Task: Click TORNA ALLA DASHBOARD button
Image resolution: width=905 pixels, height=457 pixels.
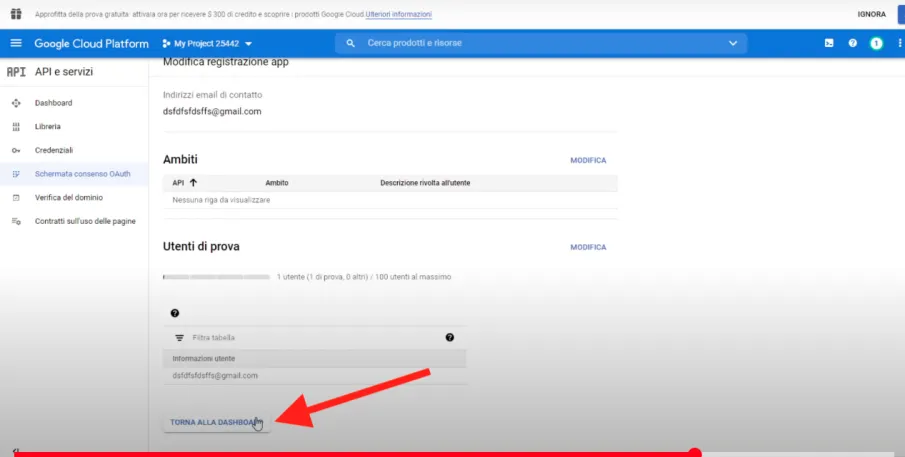Action: pyautogui.click(x=216, y=422)
